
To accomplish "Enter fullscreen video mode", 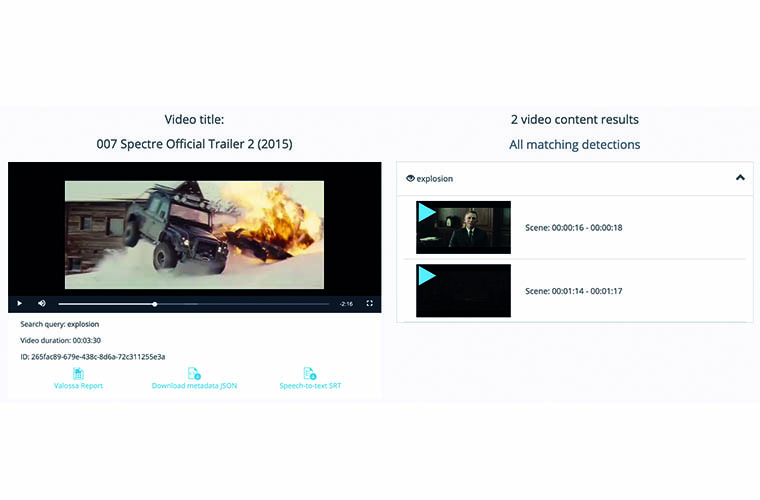I will pos(369,303).
